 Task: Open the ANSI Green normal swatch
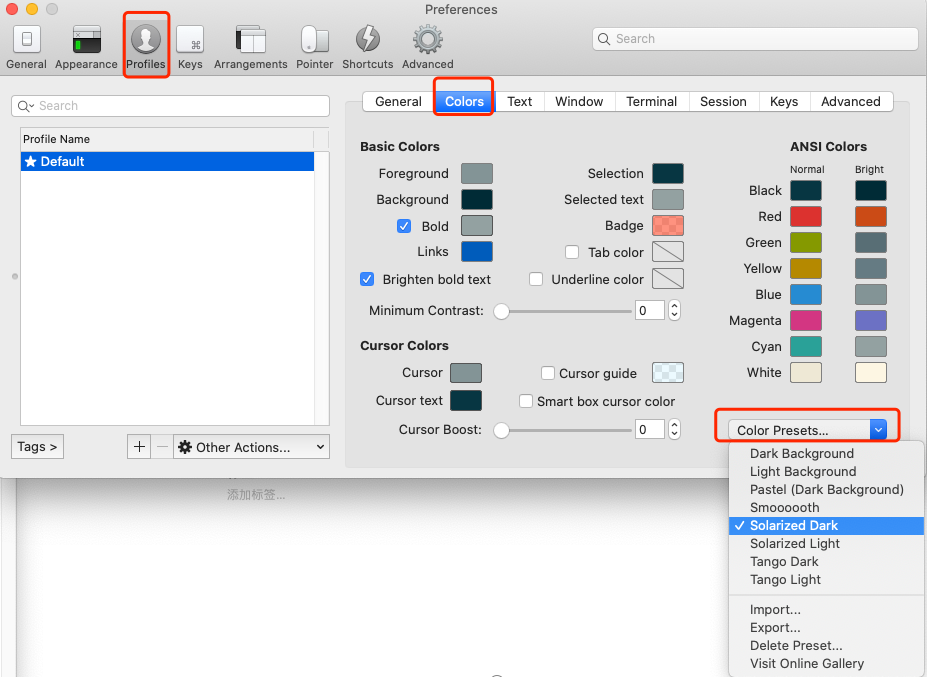[x=806, y=242]
